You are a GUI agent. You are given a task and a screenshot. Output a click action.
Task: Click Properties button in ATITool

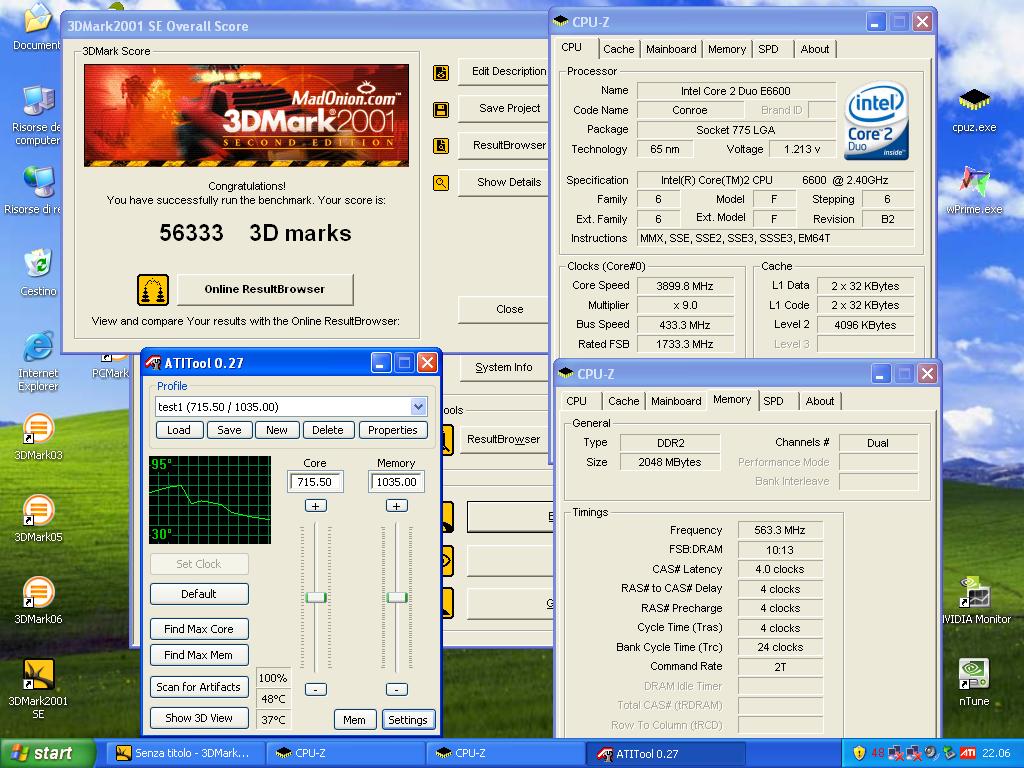point(392,430)
